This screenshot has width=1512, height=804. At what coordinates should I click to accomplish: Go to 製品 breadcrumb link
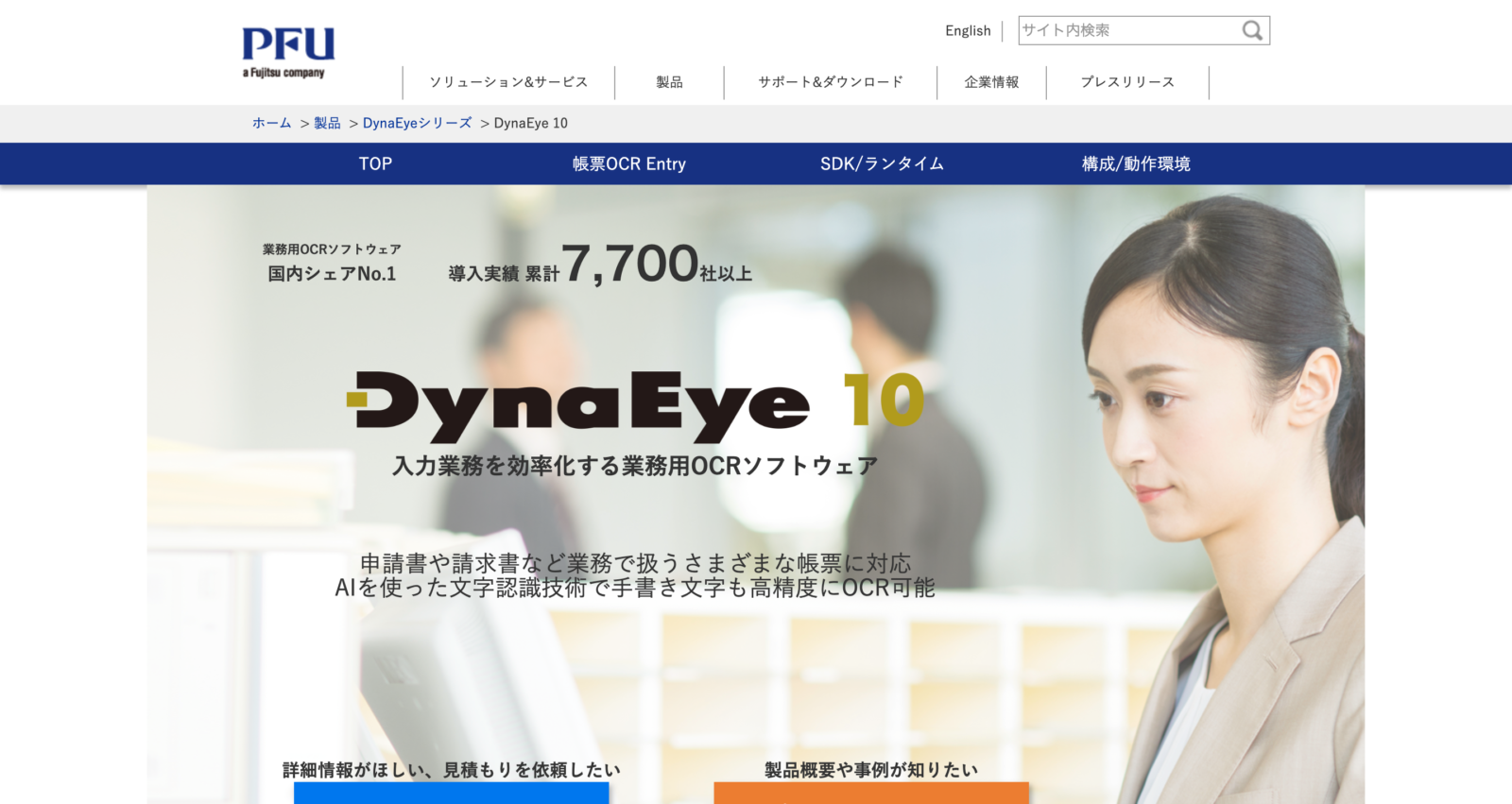[327, 123]
